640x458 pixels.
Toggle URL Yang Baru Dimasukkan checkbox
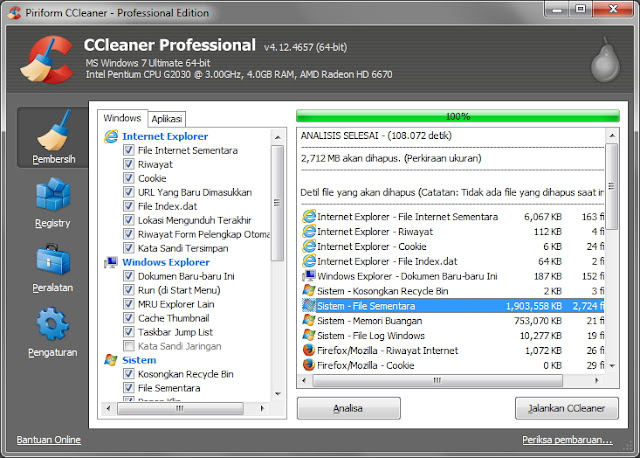[129, 192]
